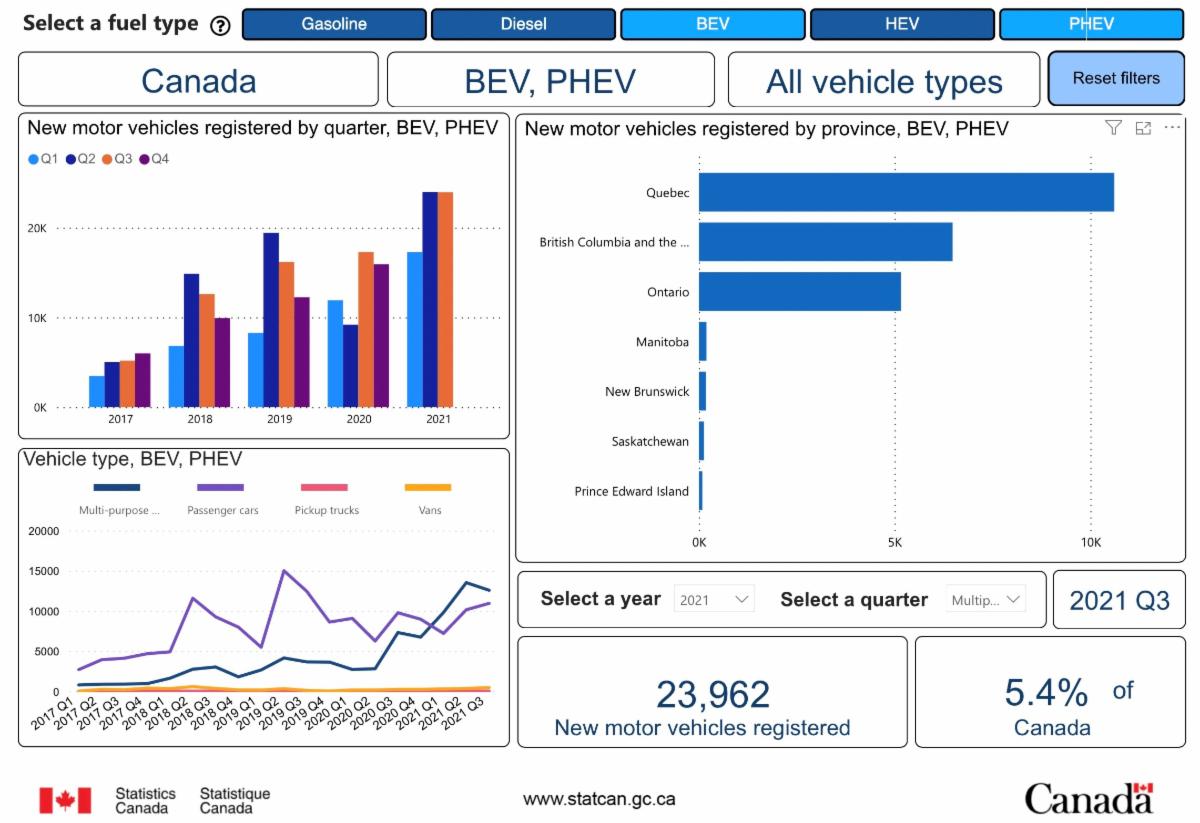Deselect the BEV fuel type
Viewport: 1200px width, 823px height.
pos(712,24)
